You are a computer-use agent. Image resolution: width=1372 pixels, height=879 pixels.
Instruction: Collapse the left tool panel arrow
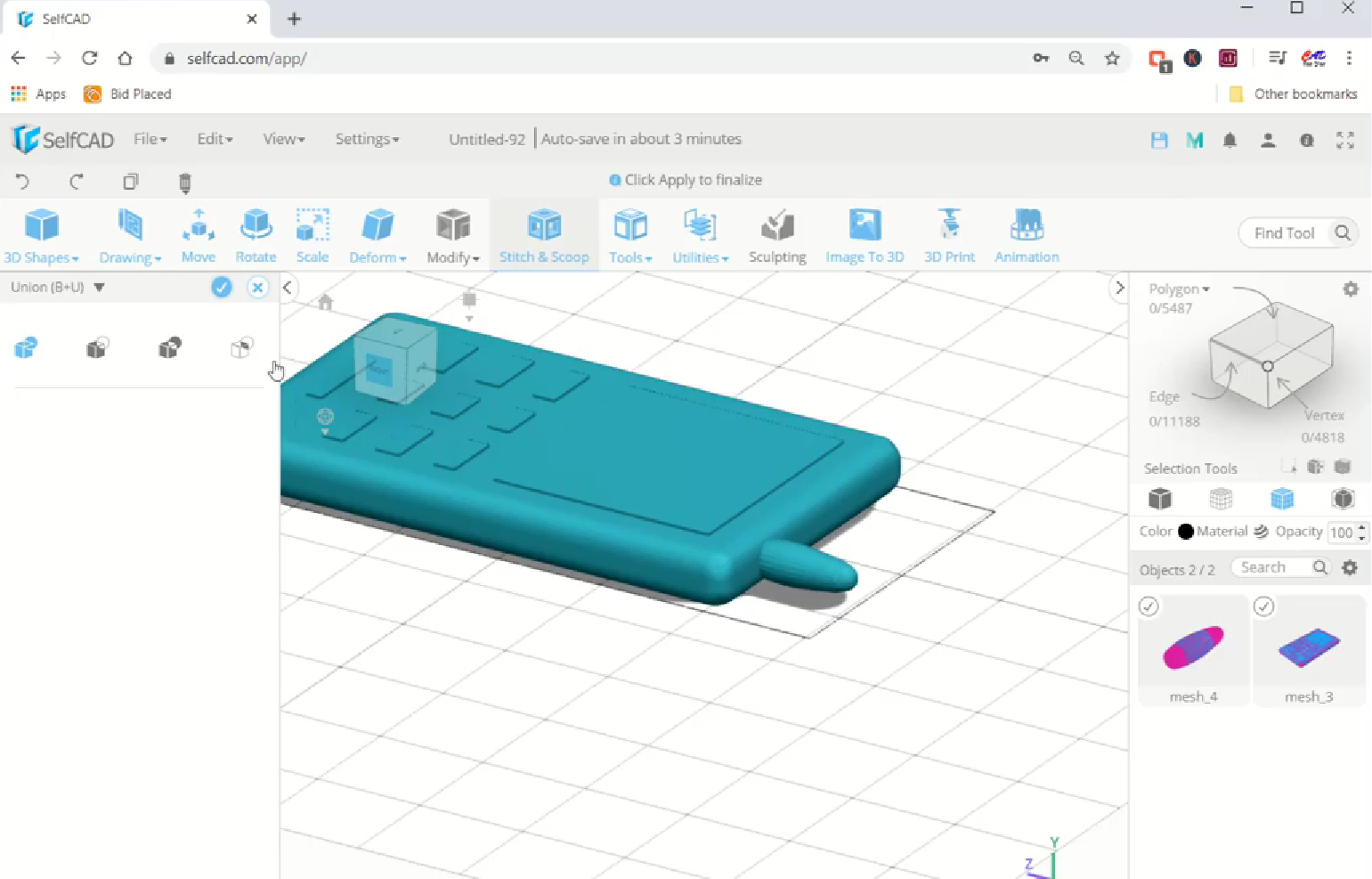click(287, 287)
